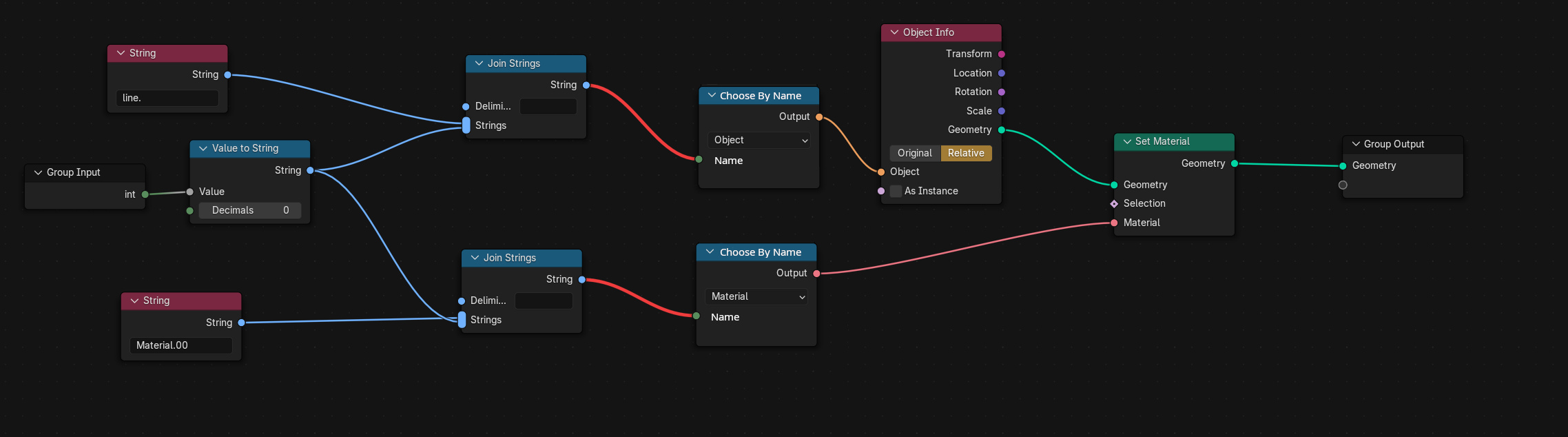This screenshot has height=437, width=1568.
Task: Collapse the Choose By Name node set to Object
Action: click(x=712, y=96)
